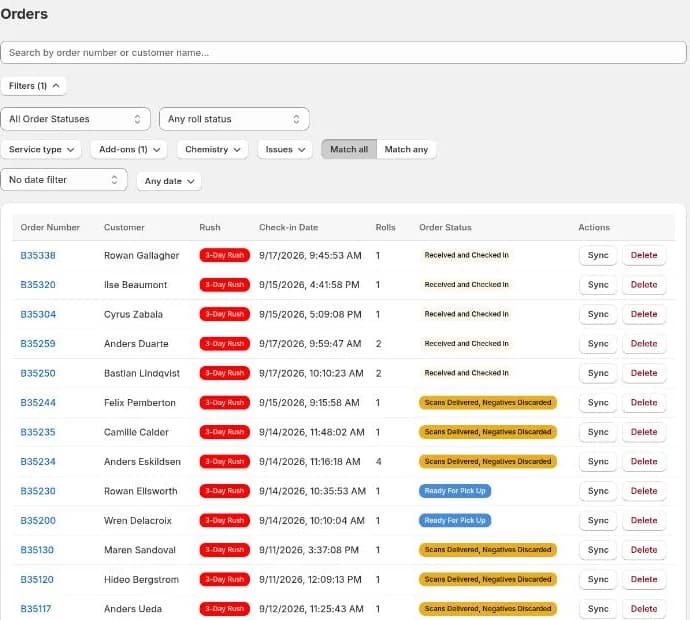Screen dimensions: 690x620
Task: Delete Ilse Beaumont's order
Action: click(644, 285)
